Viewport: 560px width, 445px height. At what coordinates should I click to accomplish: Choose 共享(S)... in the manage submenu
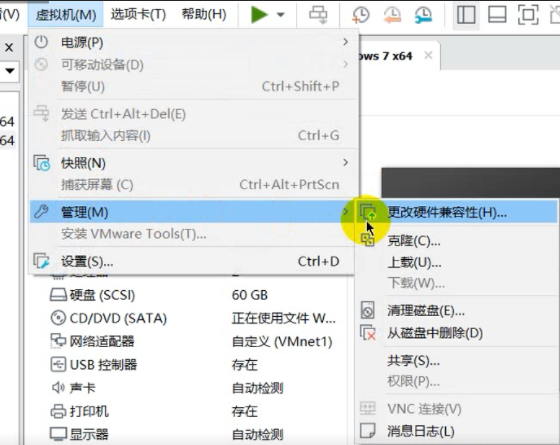[457, 361]
